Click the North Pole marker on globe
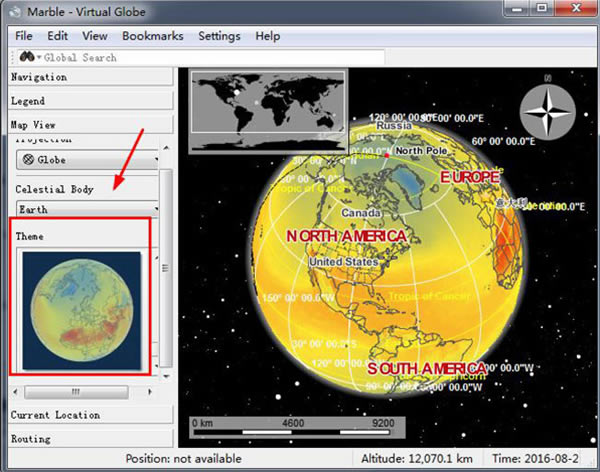This screenshot has height=472, width=600. (x=387, y=155)
